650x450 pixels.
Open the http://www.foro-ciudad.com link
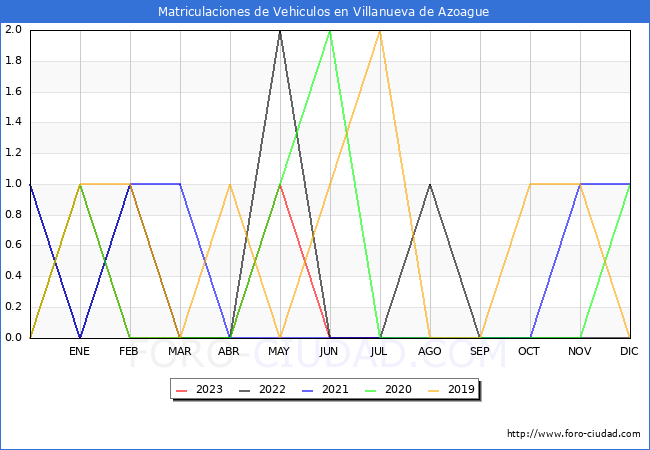point(574,434)
